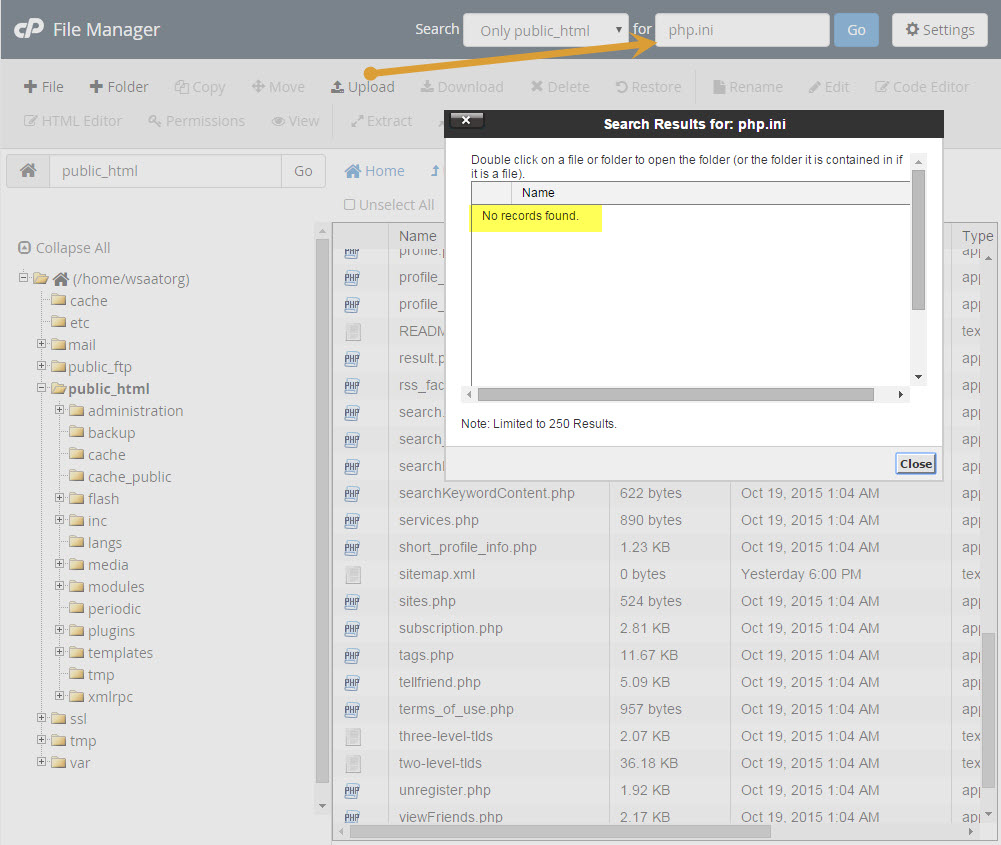Collapse the public_html folder node

[x=42, y=388]
